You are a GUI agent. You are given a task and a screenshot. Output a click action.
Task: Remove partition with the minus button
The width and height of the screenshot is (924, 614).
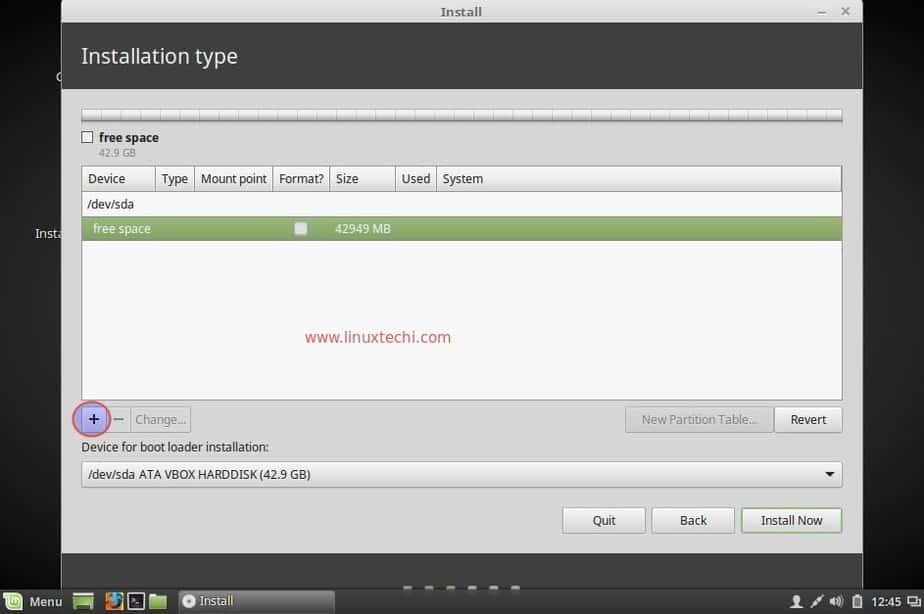[118, 420]
